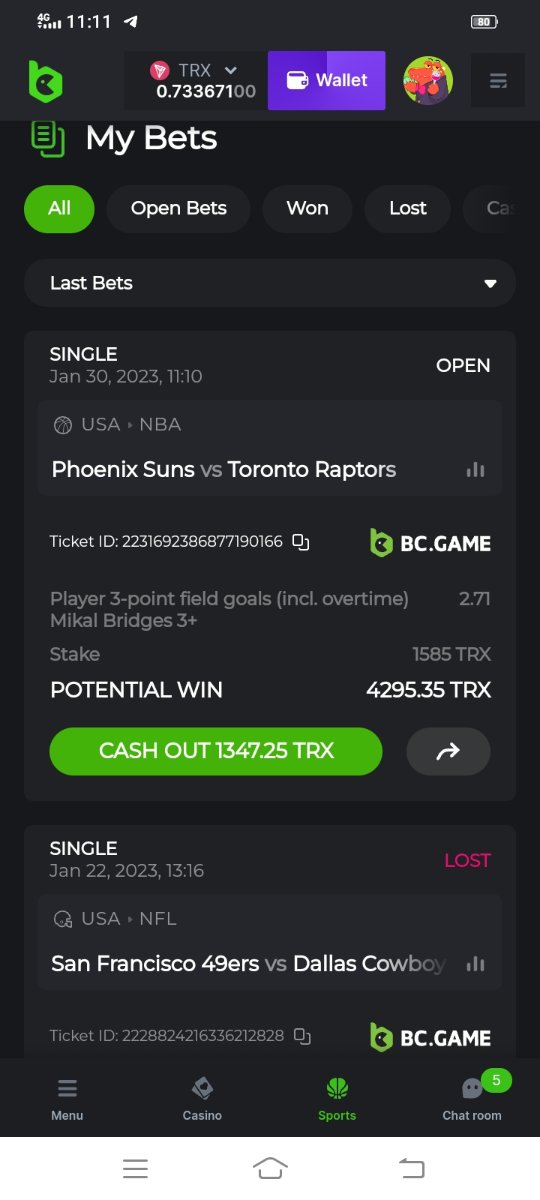This screenshot has width=540, height=1200.
Task: Open the Chat room icon
Action: (472, 1098)
